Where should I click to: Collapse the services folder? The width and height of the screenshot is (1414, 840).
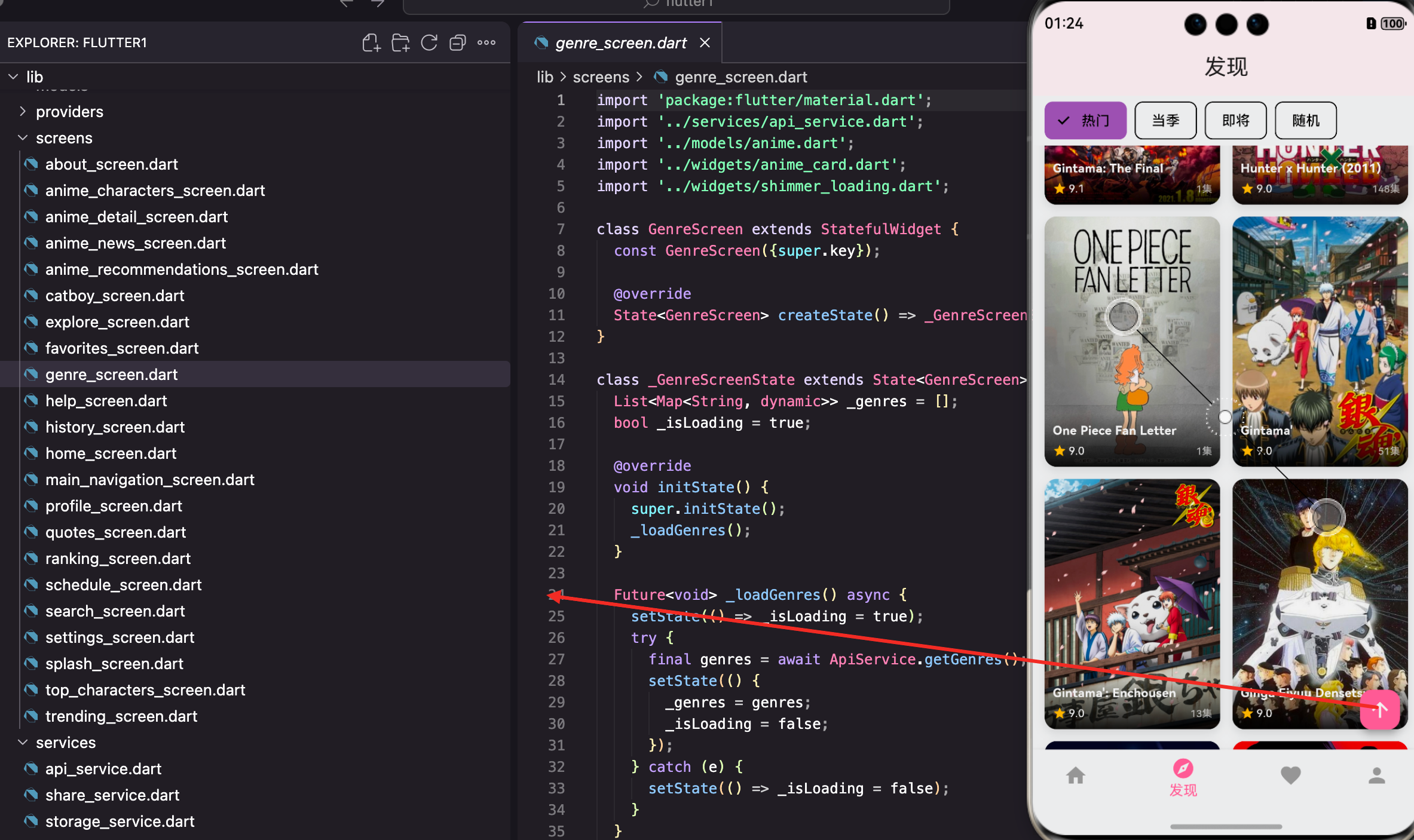[66, 743]
